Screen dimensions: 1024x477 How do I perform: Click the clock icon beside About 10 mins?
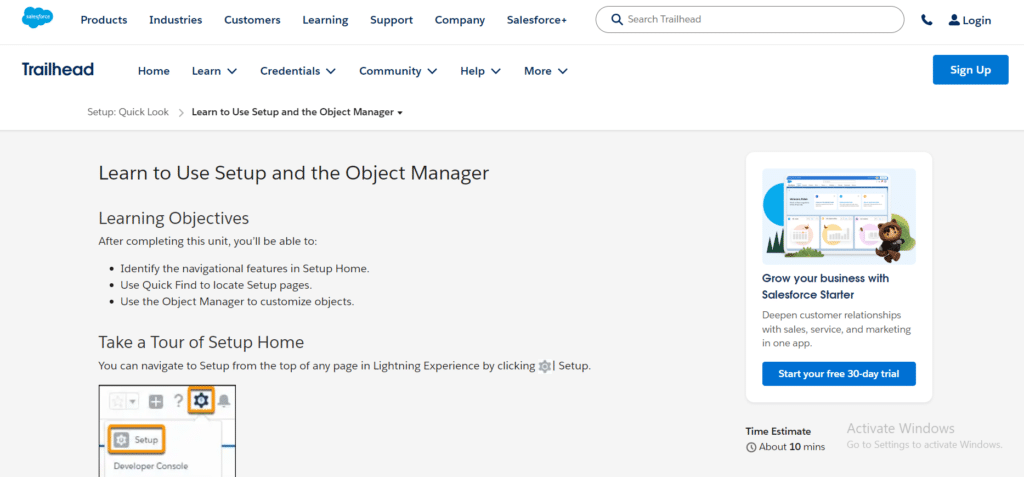(751, 448)
